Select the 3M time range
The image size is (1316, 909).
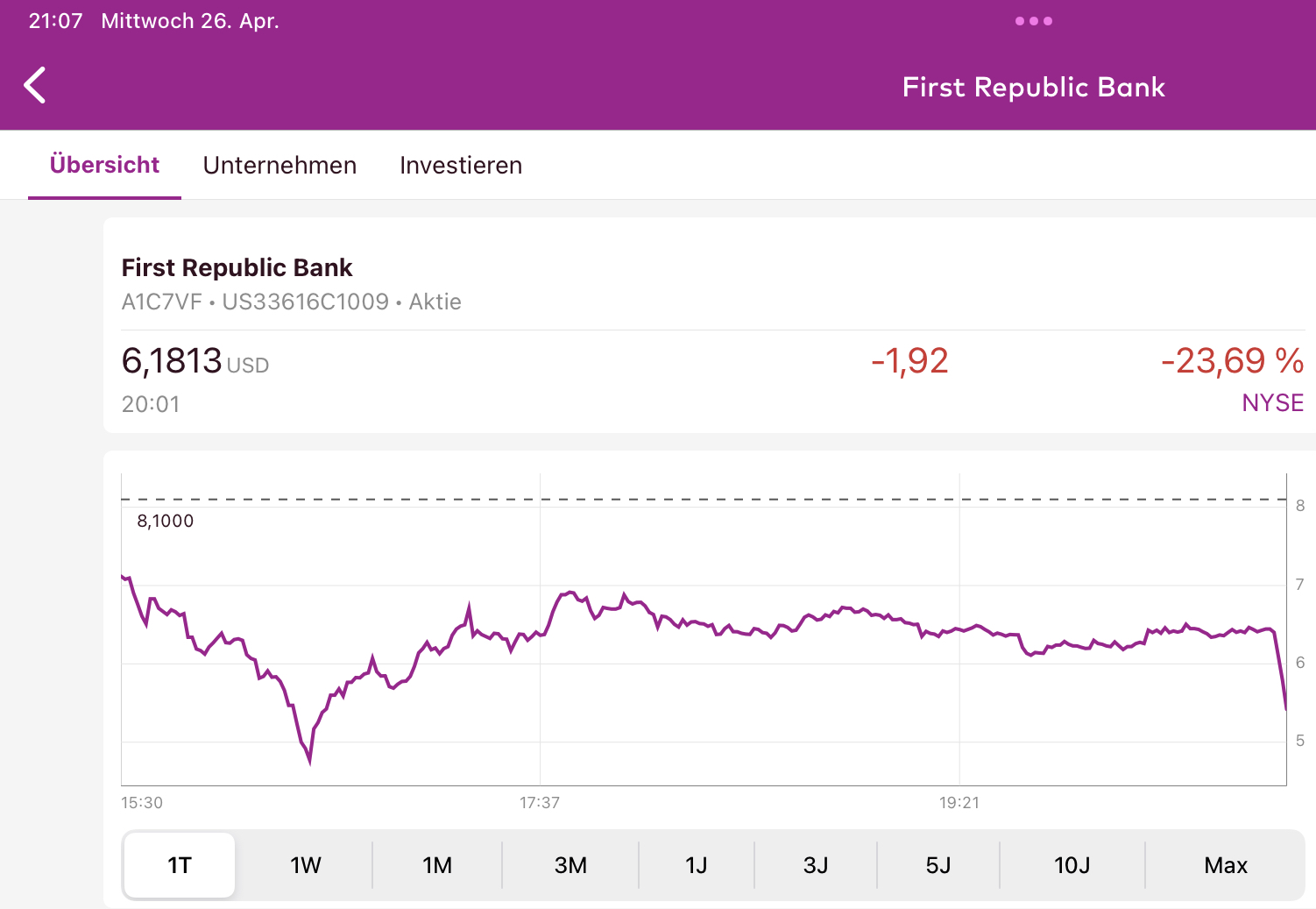point(570,865)
